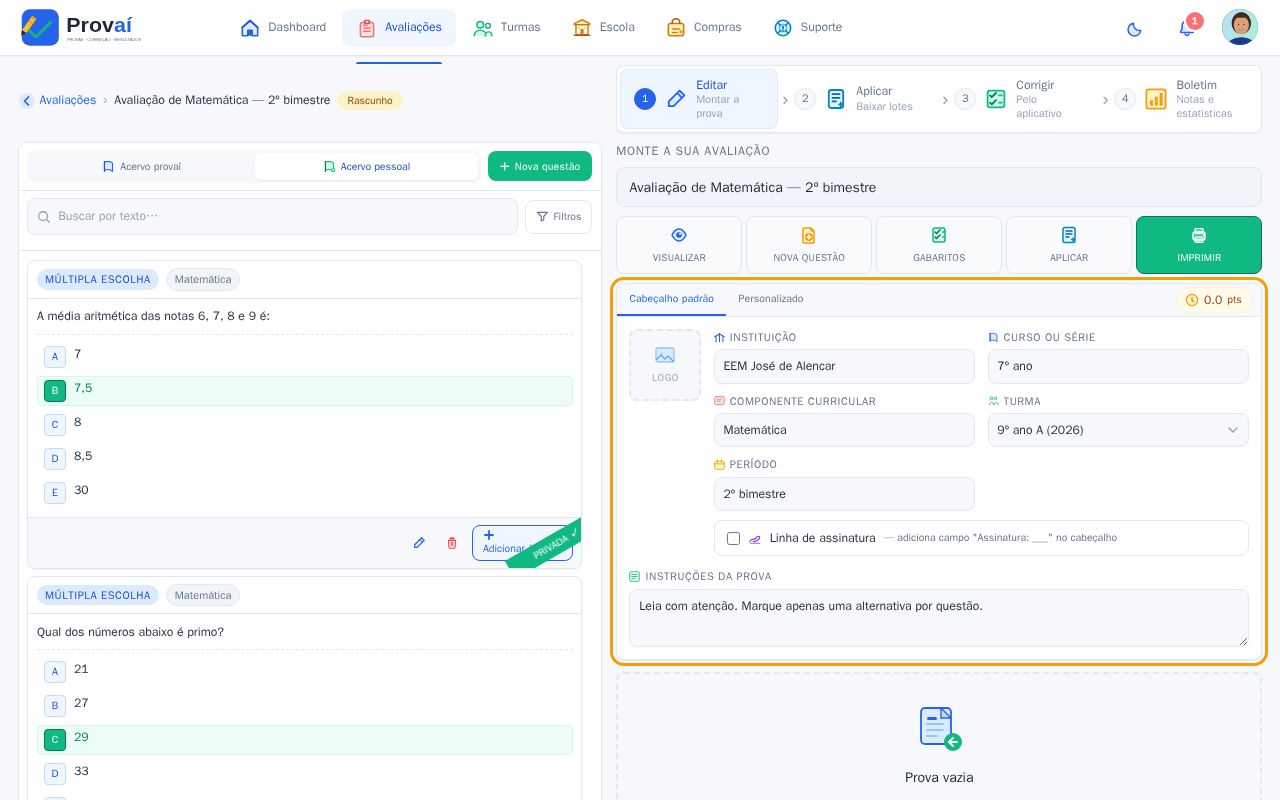The height and width of the screenshot is (800, 1280).
Task: Click the Imprimir printer button
Action: 1199,245
